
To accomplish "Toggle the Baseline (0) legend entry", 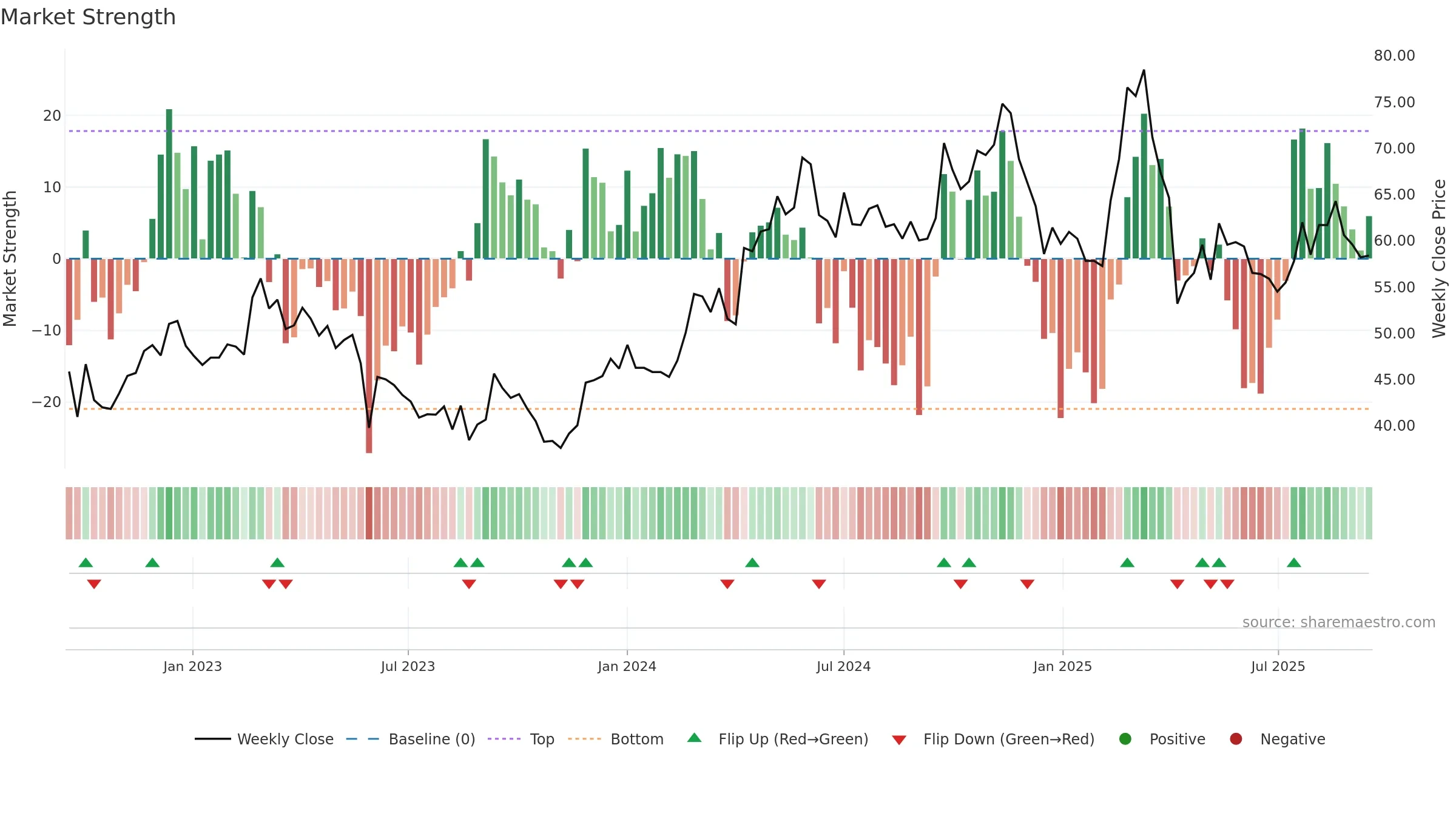I will coord(411,739).
